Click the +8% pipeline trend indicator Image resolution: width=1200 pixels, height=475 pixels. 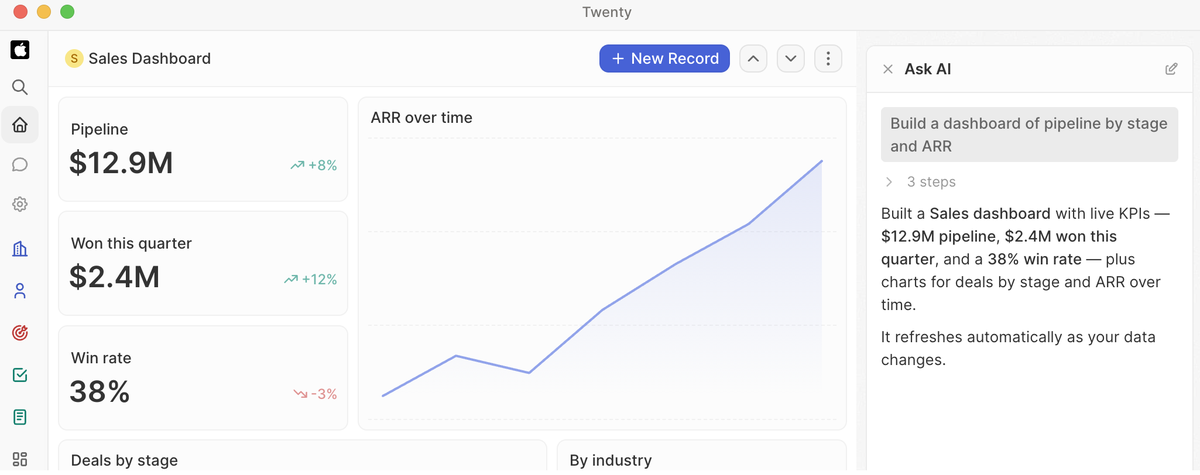point(314,165)
